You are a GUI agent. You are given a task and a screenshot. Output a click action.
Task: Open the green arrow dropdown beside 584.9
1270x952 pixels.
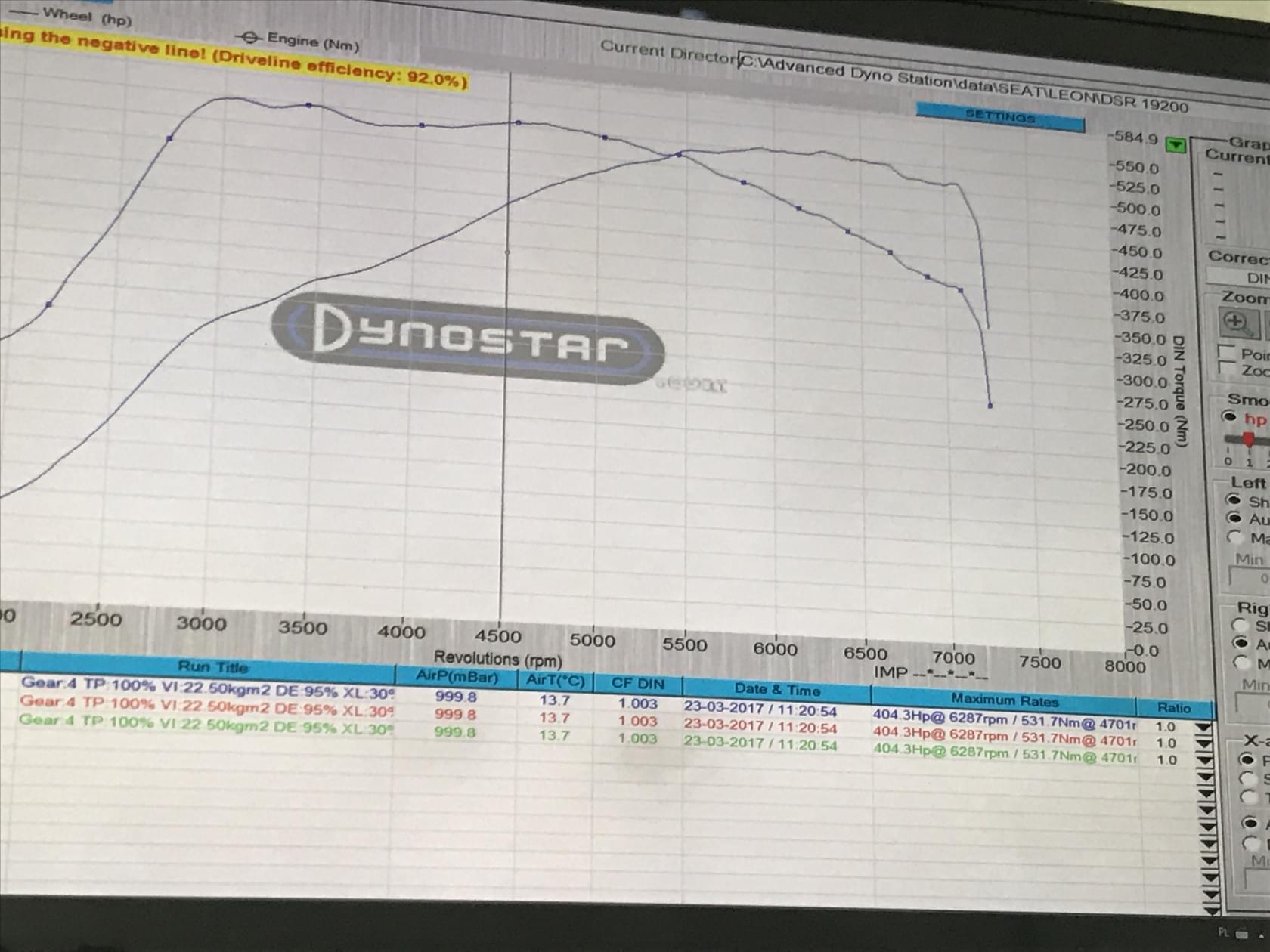click(1176, 144)
